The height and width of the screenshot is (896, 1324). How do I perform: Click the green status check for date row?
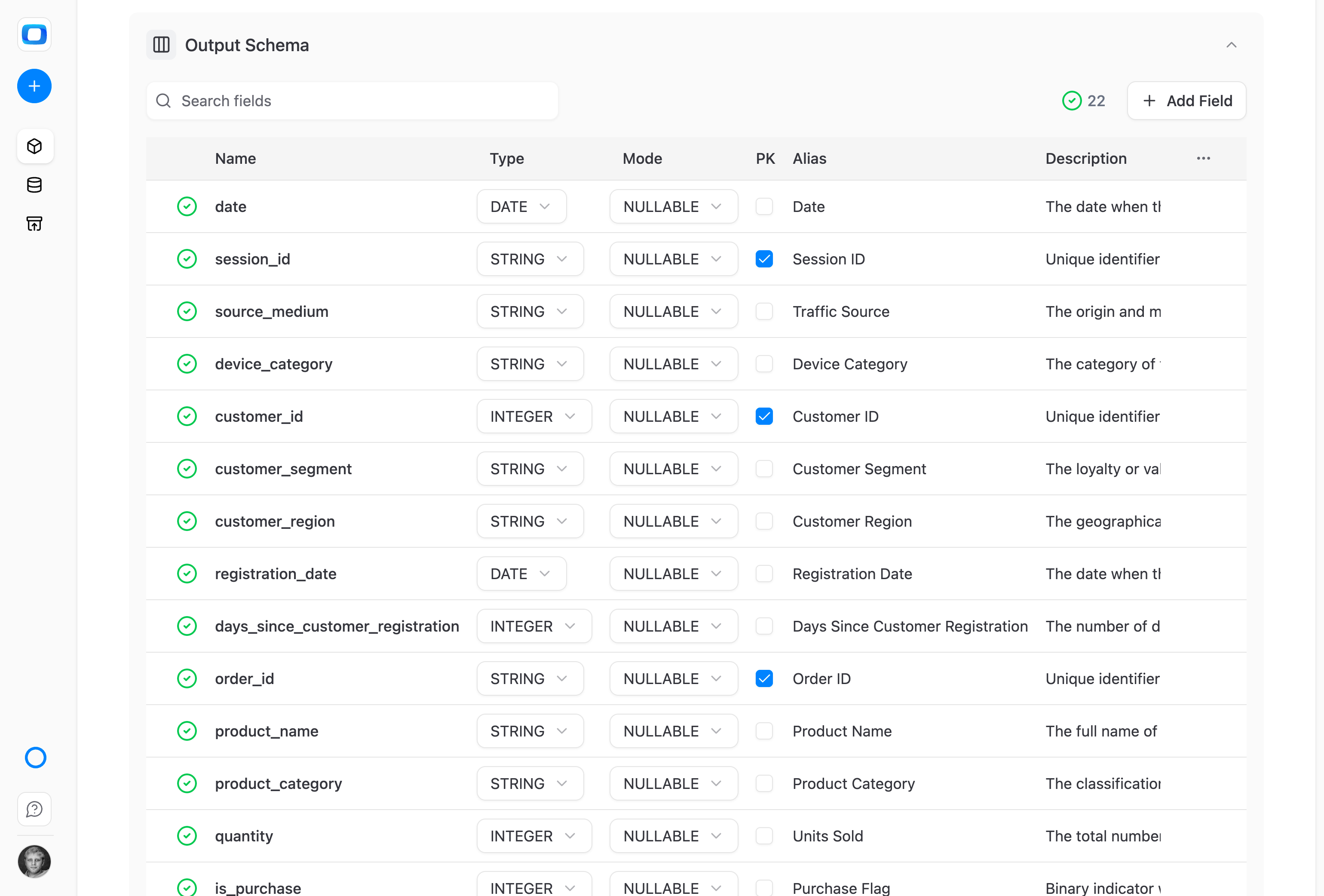(187, 206)
